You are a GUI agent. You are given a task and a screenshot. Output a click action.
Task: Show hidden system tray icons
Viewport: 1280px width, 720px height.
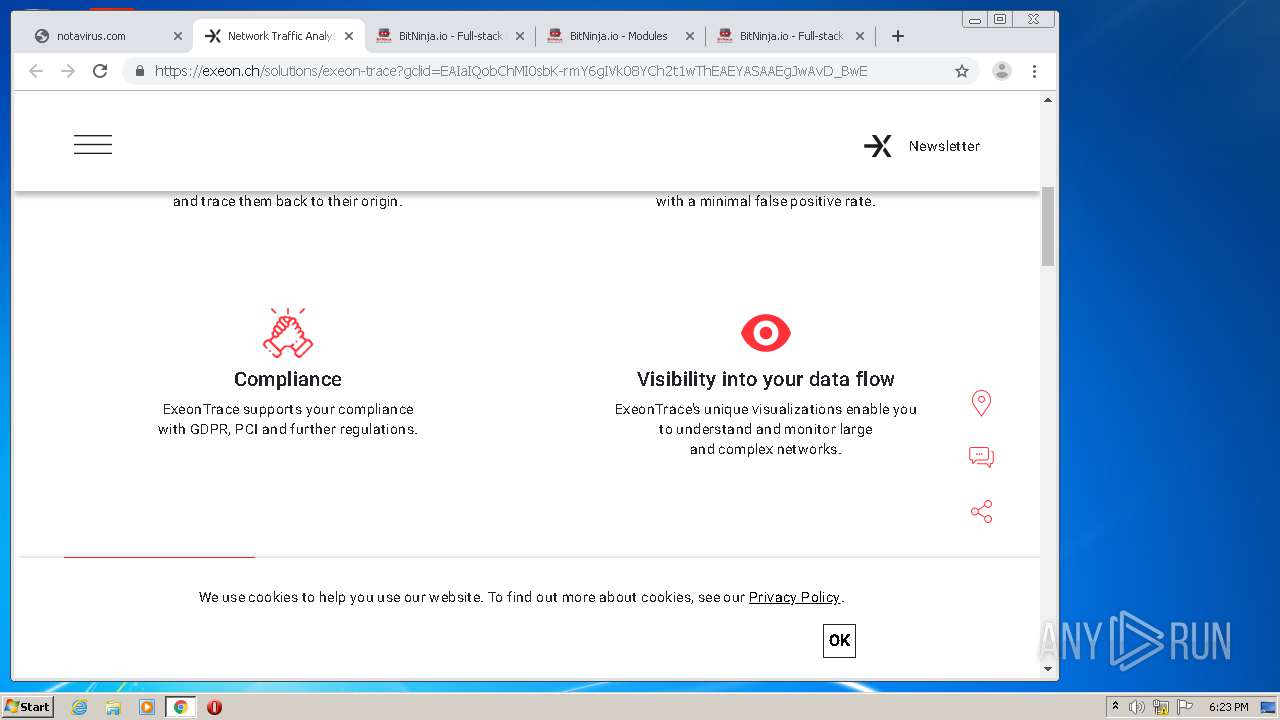(x=1116, y=707)
